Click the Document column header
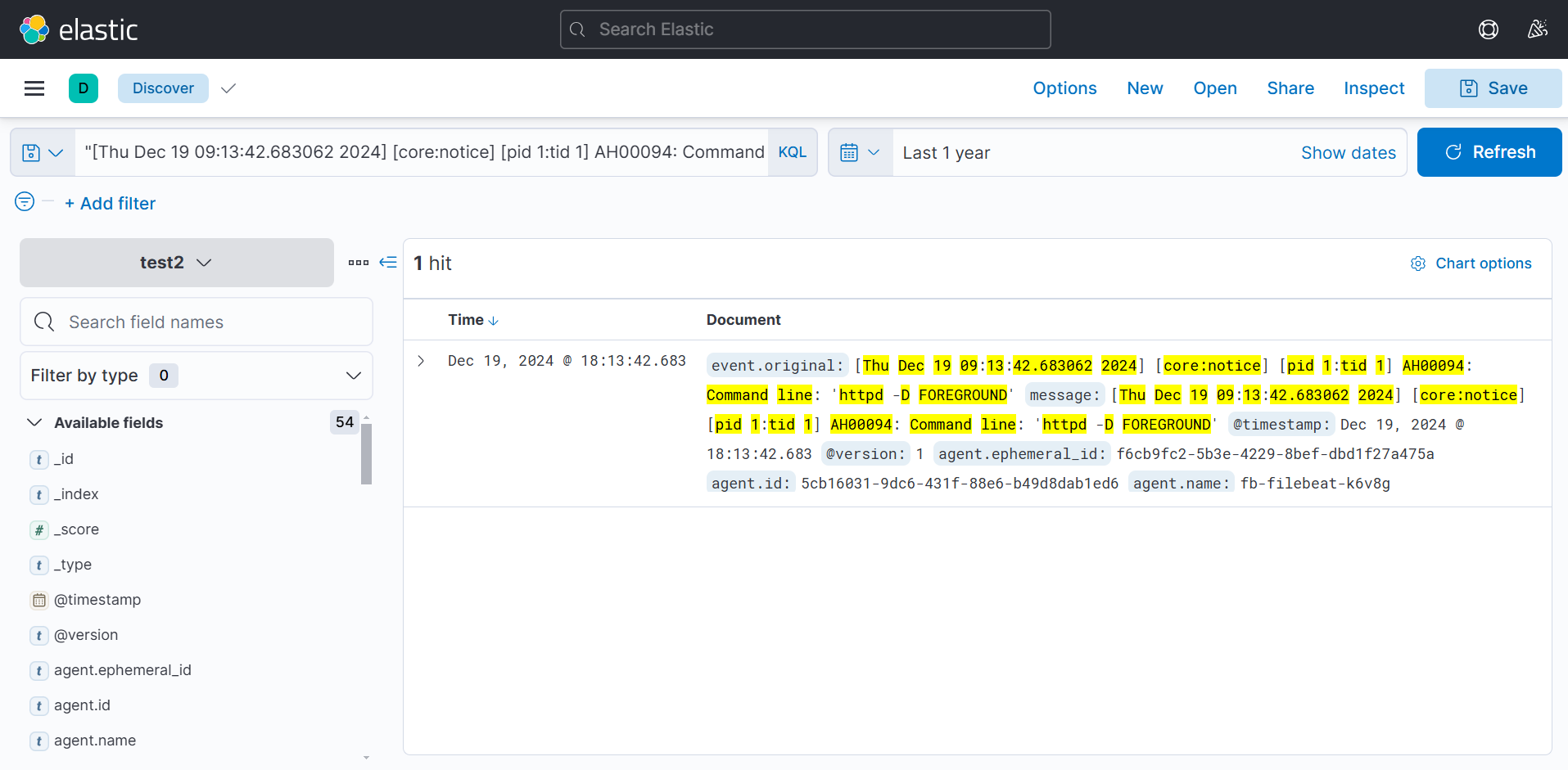Screen dimensions: 1568x770 point(743,320)
